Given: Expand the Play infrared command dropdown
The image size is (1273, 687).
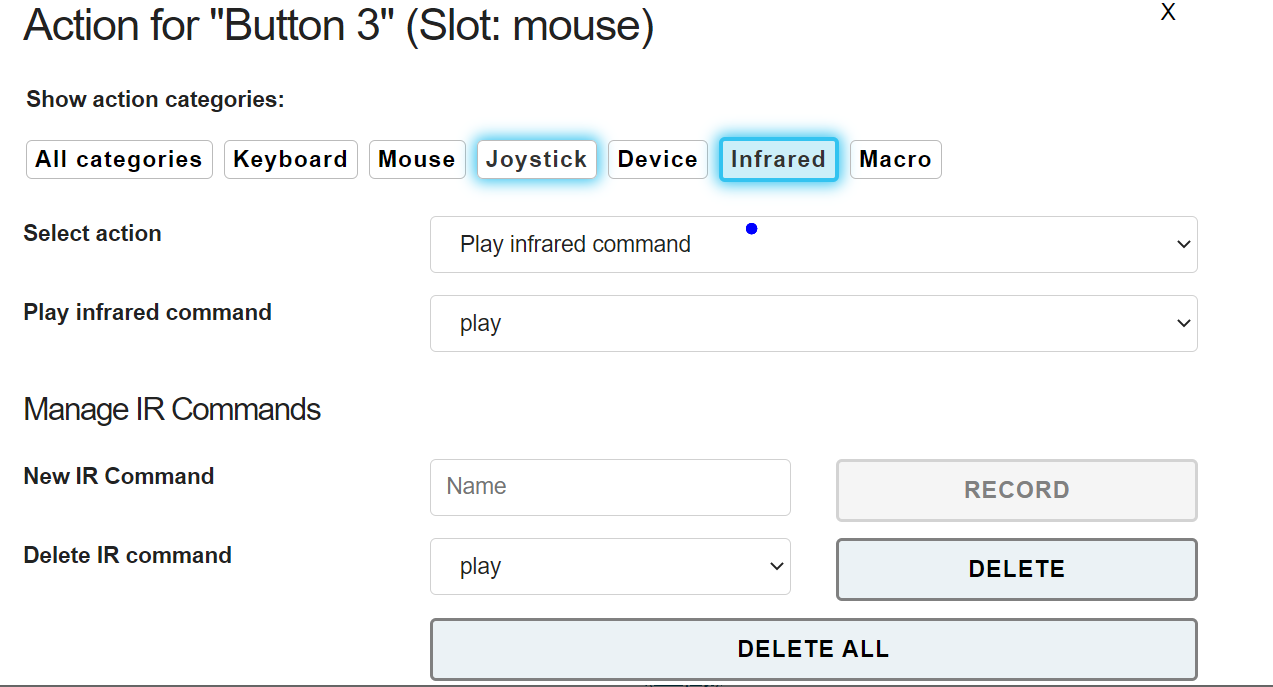Looking at the screenshot, I should pyautogui.click(x=813, y=323).
